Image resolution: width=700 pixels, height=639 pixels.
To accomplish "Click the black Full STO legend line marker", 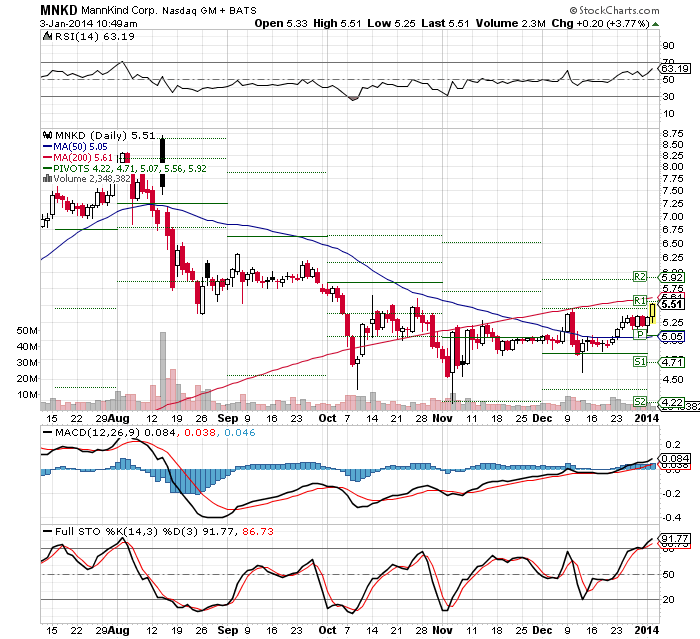I will (x=47, y=531).
